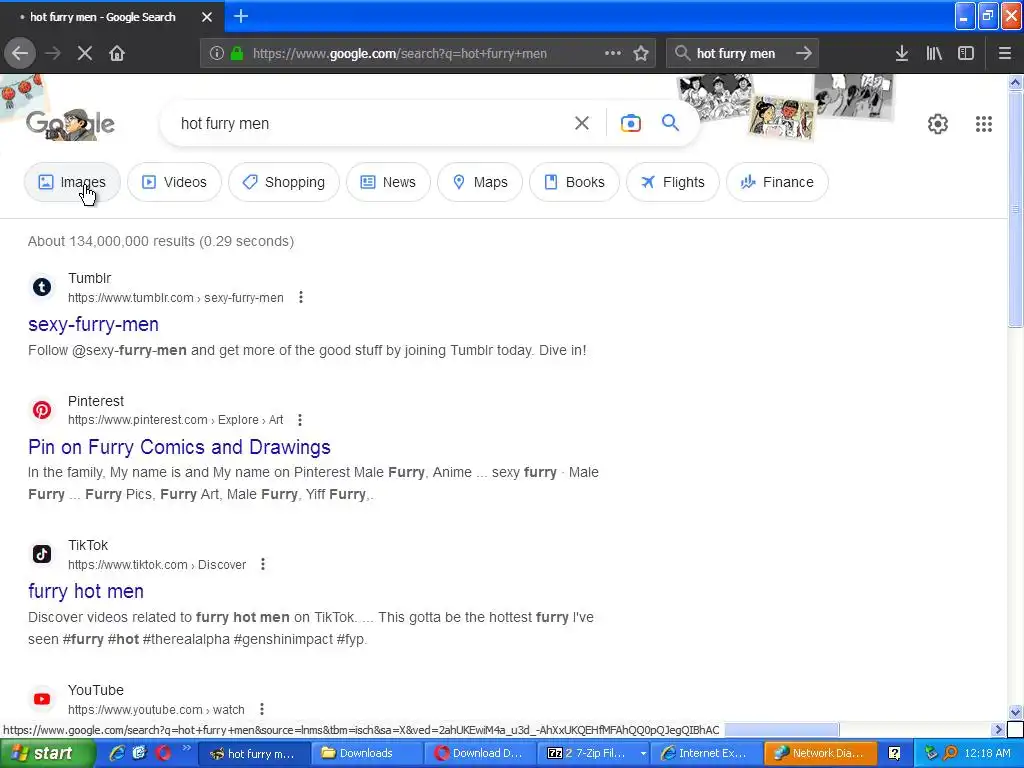Click the Tumblr site favicon

[42, 287]
